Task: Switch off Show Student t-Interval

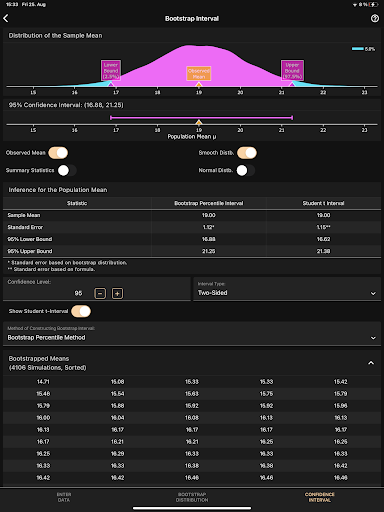Action: (81, 311)
